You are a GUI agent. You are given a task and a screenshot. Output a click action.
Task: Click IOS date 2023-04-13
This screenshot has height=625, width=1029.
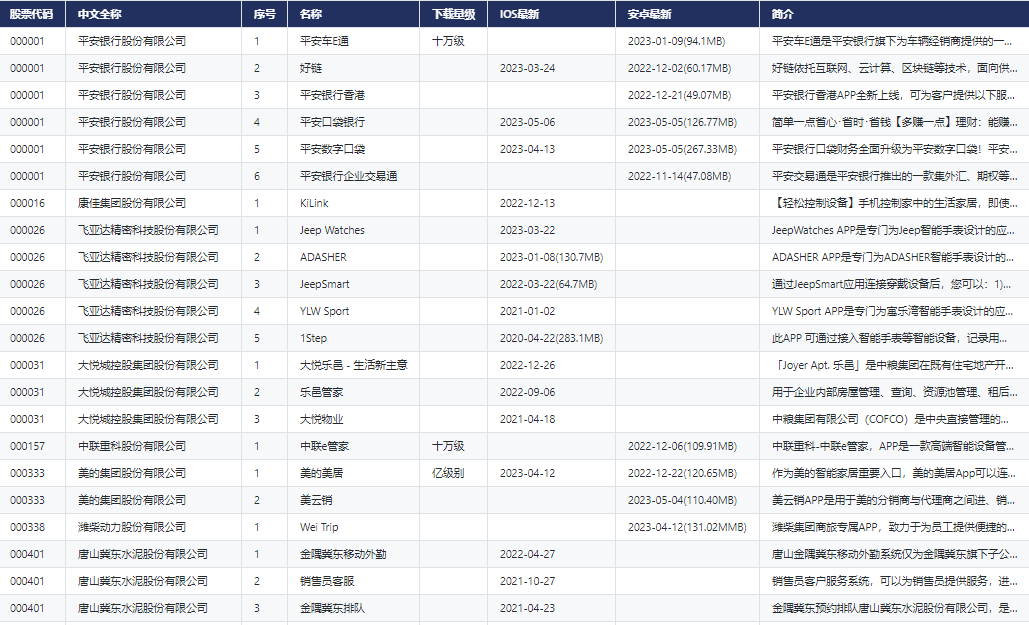[528, 149]
